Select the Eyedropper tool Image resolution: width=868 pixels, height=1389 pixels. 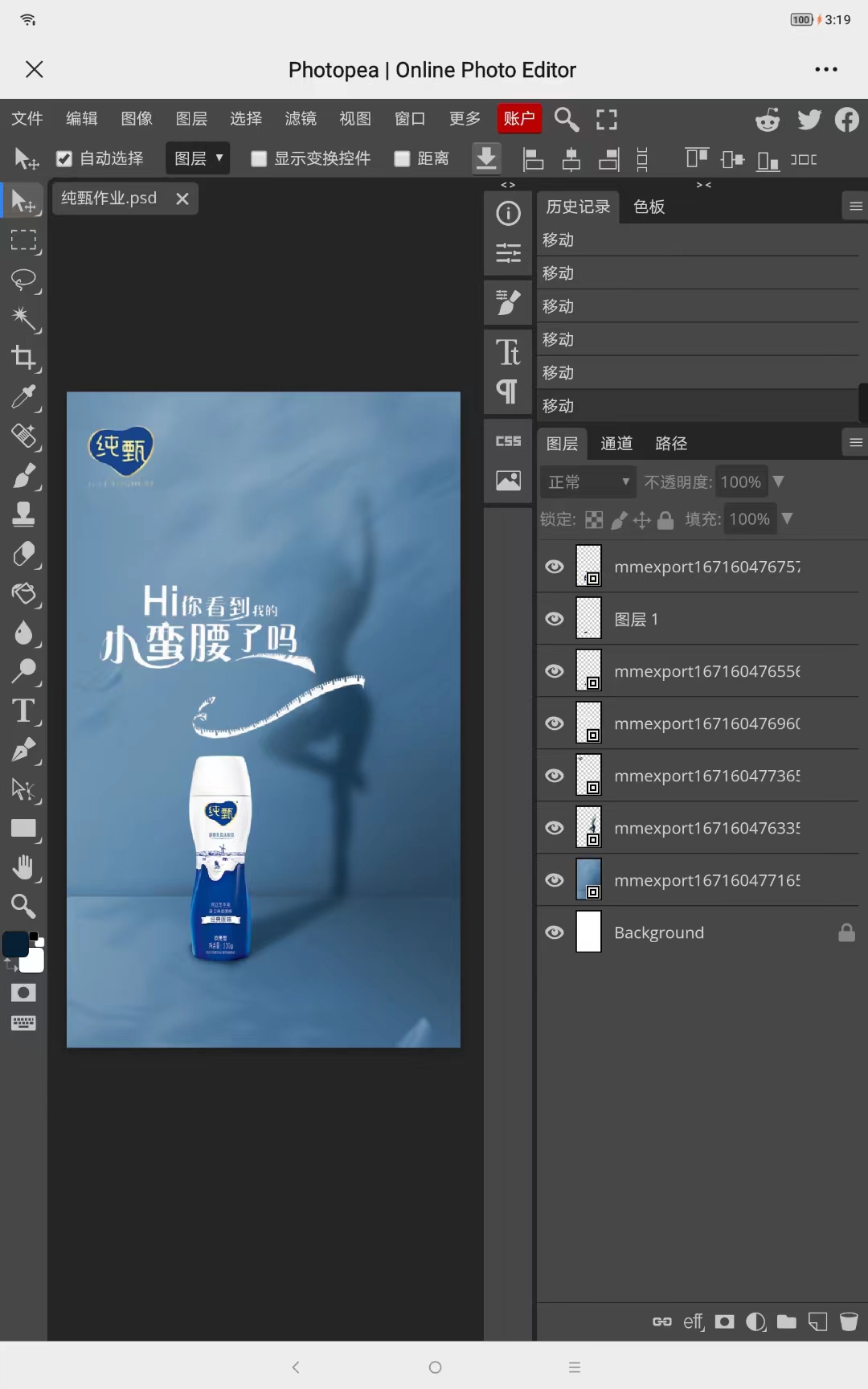click(23, 397)
